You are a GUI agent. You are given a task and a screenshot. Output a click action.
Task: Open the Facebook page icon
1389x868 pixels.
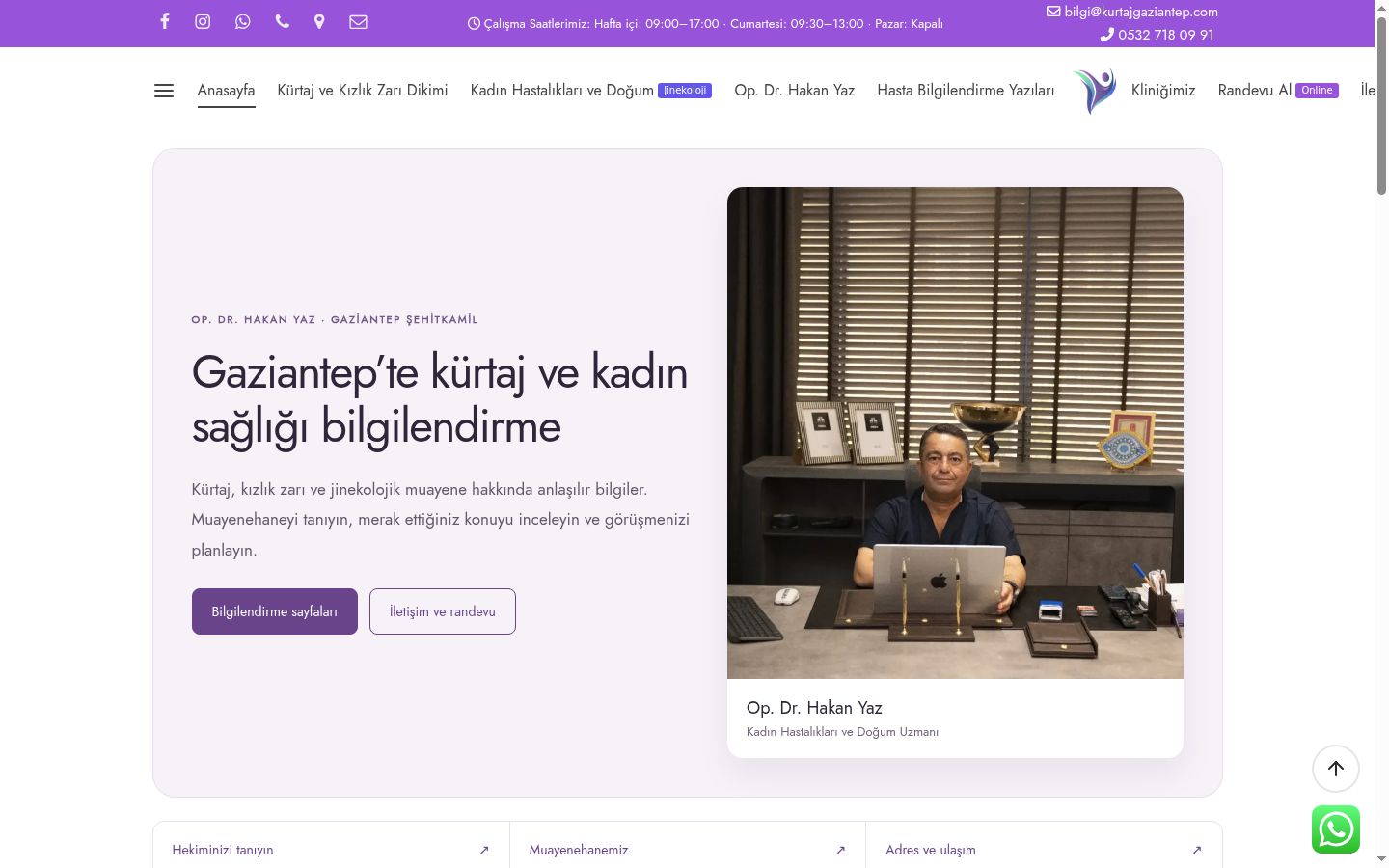coord(165,21)
